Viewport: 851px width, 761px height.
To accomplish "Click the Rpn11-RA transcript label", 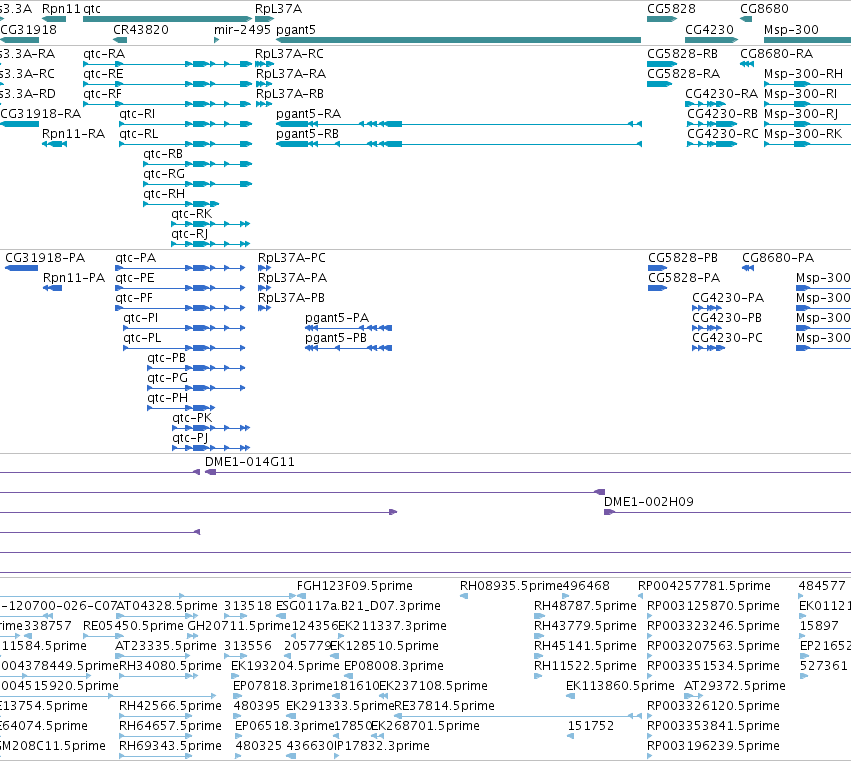I will pyautogui.click(x=73, y=134).
